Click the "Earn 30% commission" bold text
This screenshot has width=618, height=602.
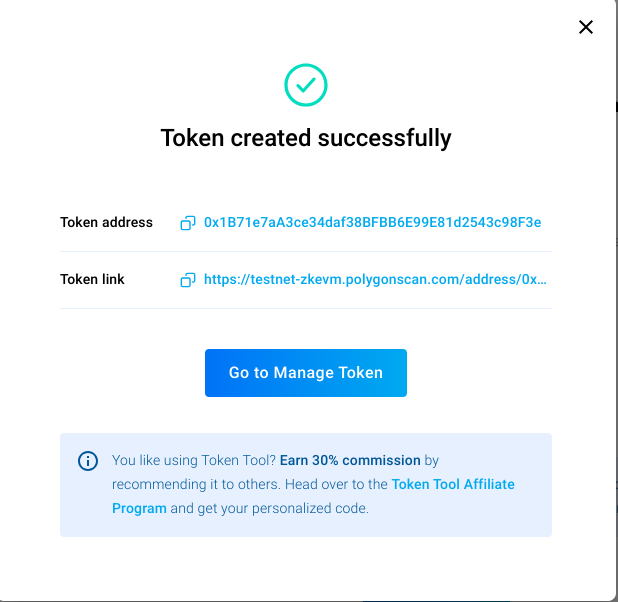coord(350,460)
